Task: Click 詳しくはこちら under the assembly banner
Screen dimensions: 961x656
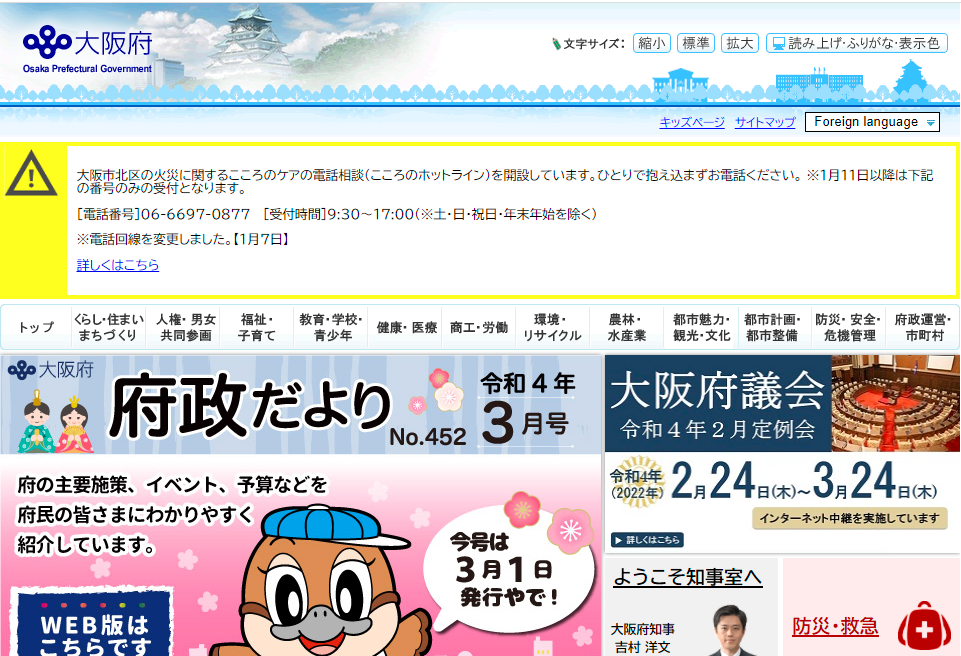Action: click(647, 540)
